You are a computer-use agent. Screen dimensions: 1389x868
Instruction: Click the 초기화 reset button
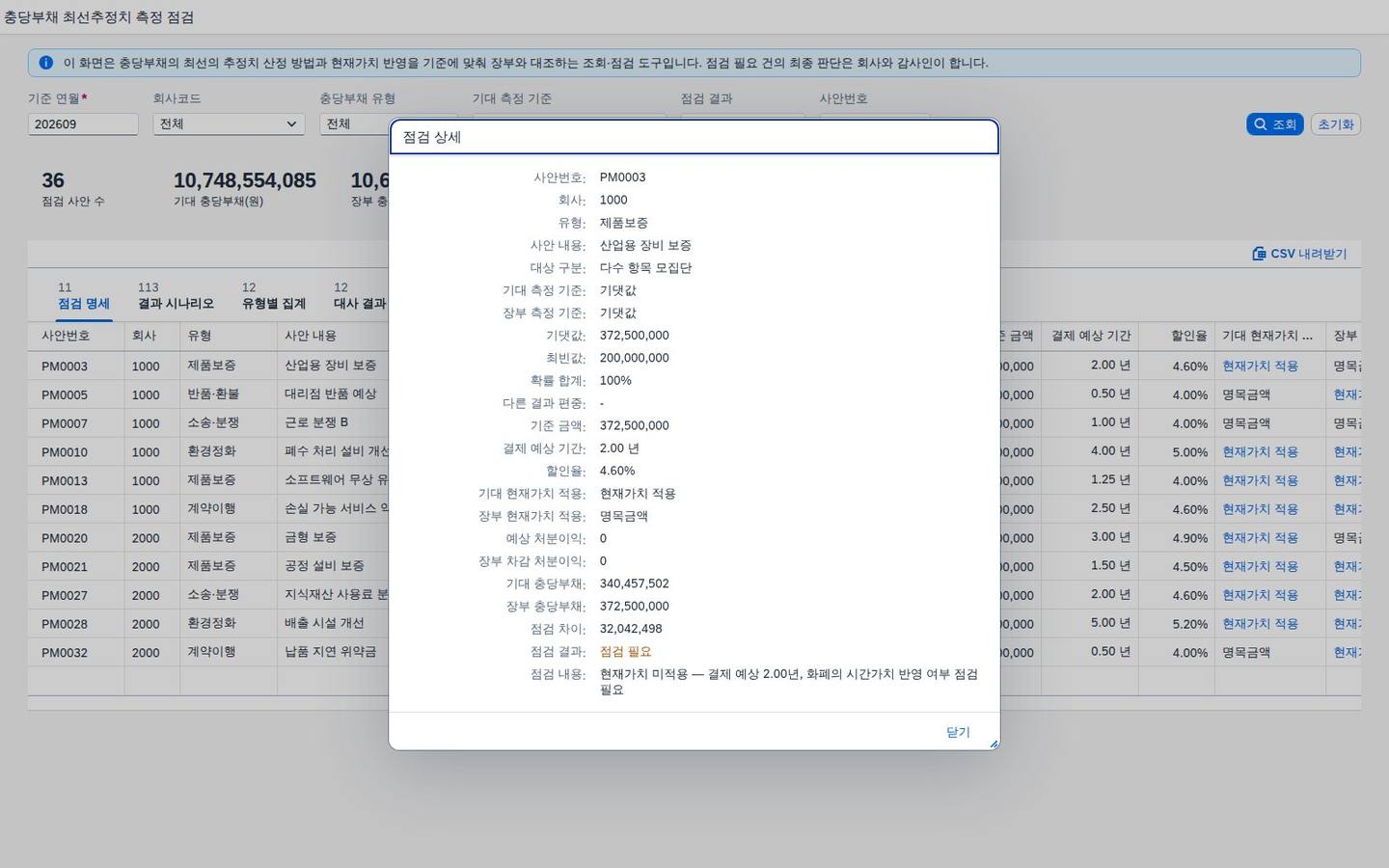click(1336, 124)
